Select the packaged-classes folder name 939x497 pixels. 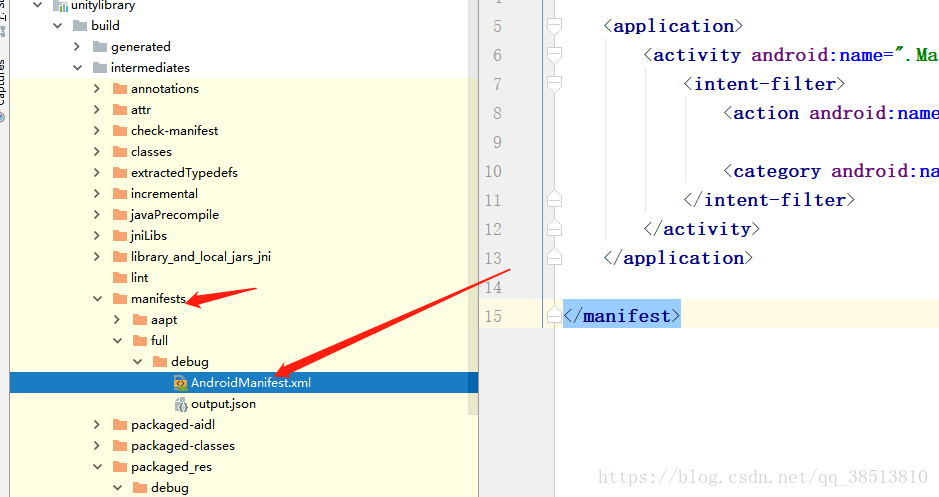(183, 446)
